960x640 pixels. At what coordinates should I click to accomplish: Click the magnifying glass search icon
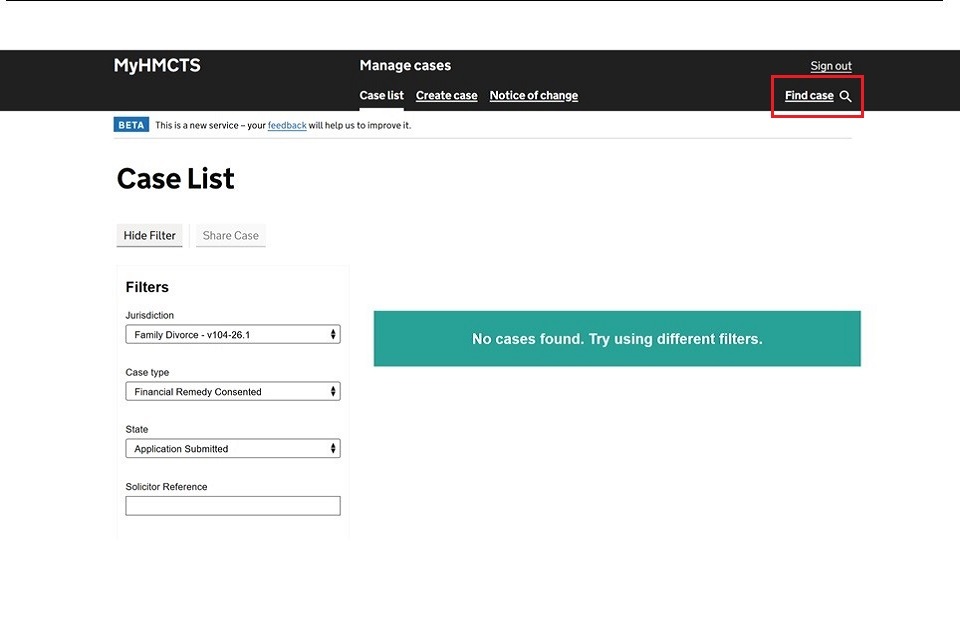coord(845,96)
